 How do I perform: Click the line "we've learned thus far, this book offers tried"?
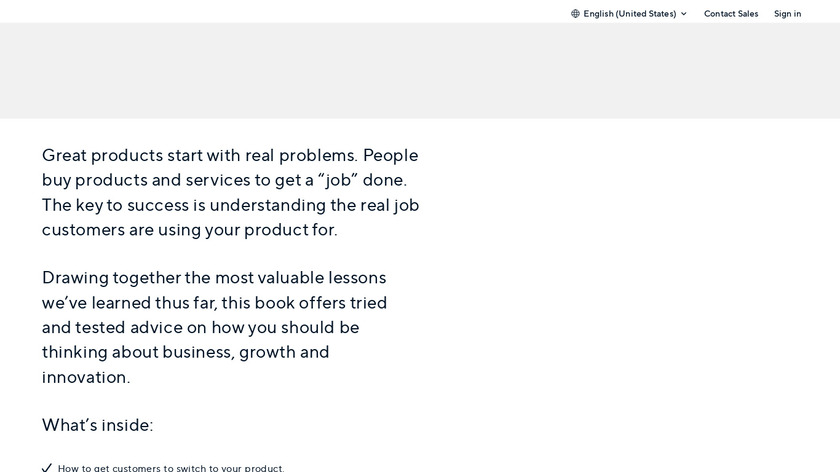point(214,302)
